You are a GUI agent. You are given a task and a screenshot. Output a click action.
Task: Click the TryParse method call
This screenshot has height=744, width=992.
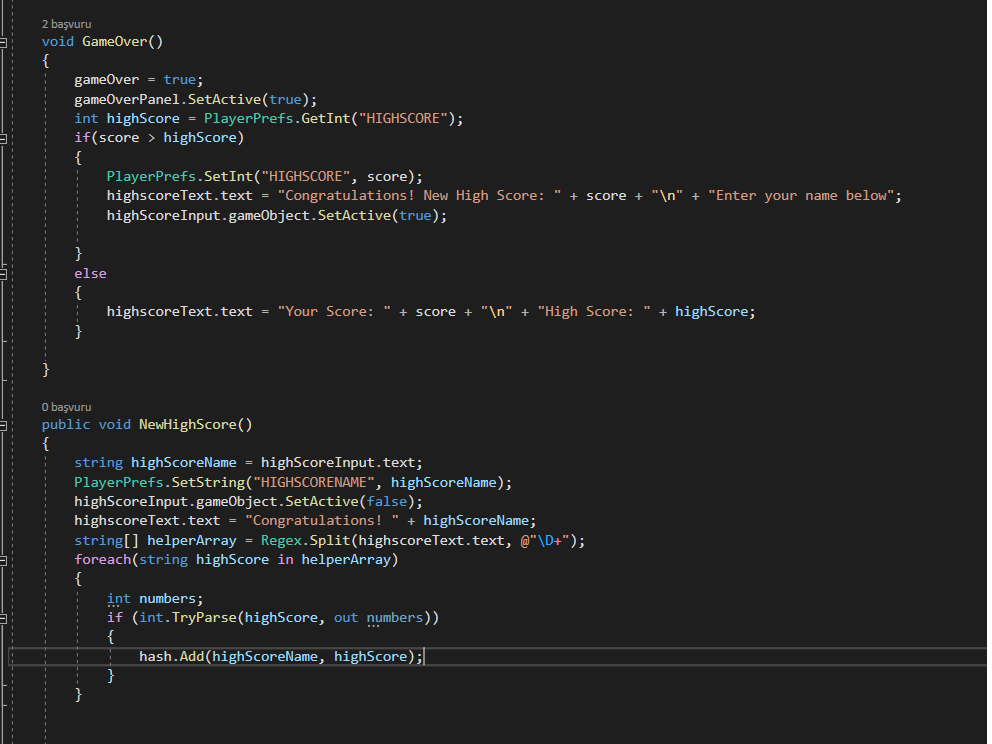click(204, 618)
